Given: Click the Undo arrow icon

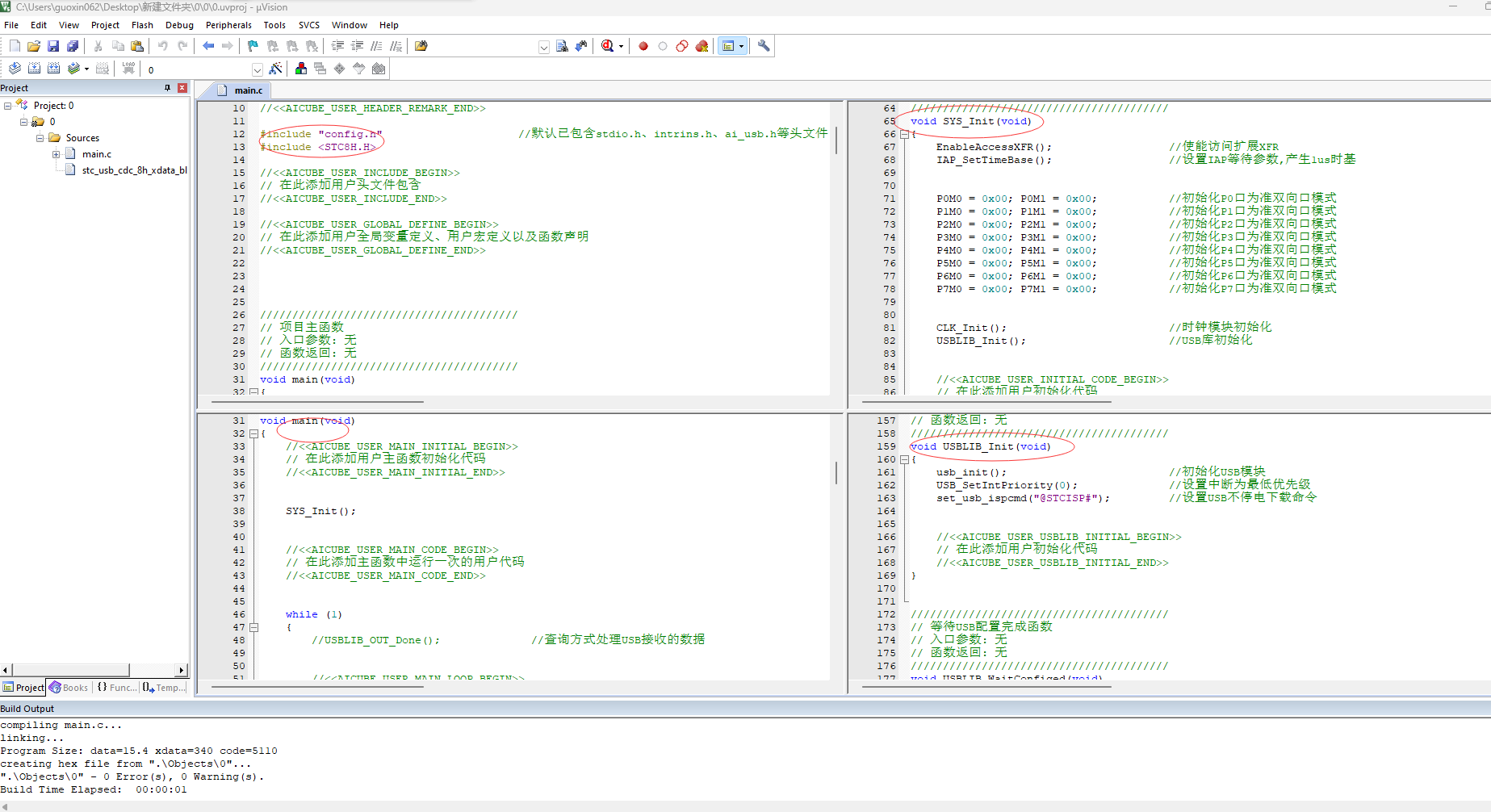Looking at the screenshot, I should click(x=163, y=46).
